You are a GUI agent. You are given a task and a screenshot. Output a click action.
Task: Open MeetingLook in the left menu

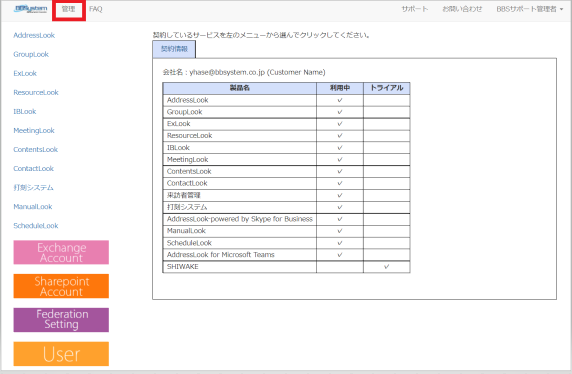34,130
